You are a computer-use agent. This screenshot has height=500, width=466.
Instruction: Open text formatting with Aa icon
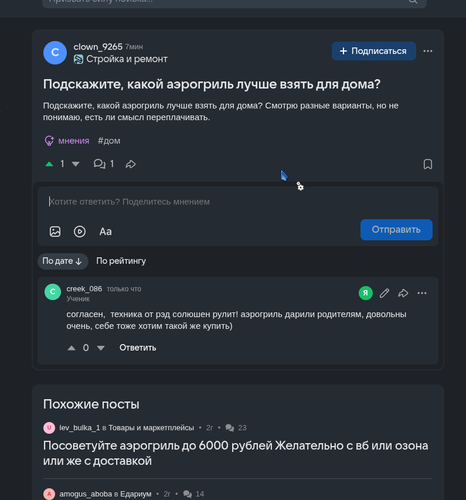105,231
